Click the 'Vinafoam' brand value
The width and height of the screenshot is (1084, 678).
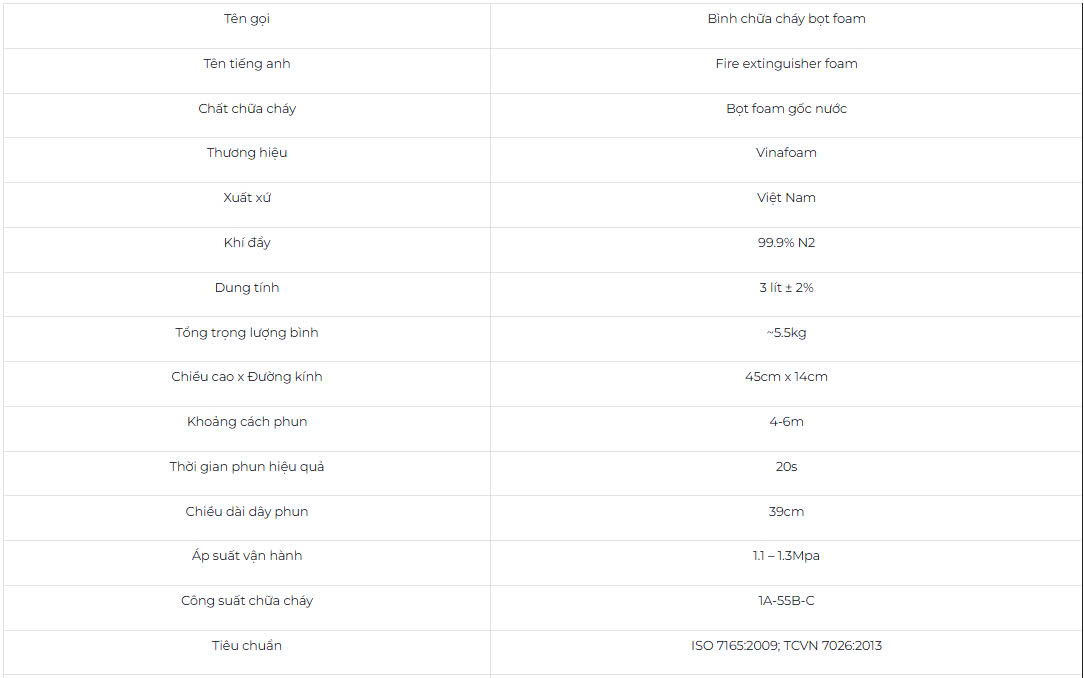[786, 153]
